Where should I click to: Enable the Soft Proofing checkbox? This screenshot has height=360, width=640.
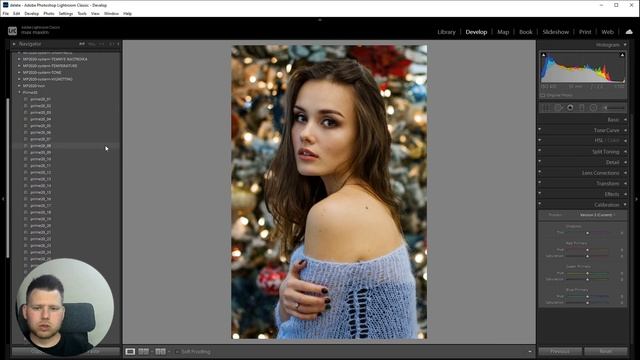point(177,351)
